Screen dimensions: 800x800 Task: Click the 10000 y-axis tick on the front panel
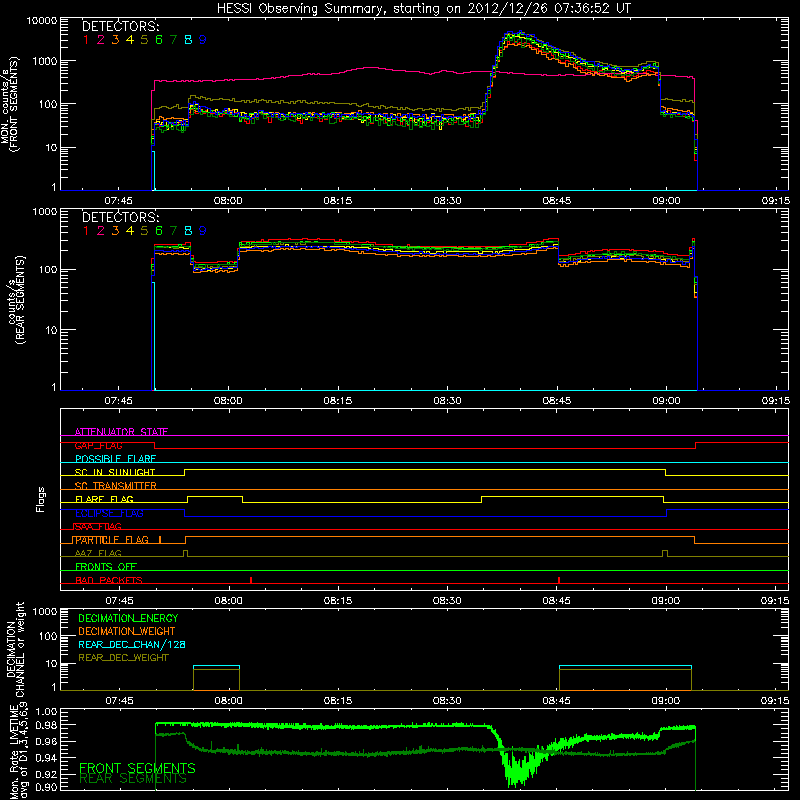(42, 21)
